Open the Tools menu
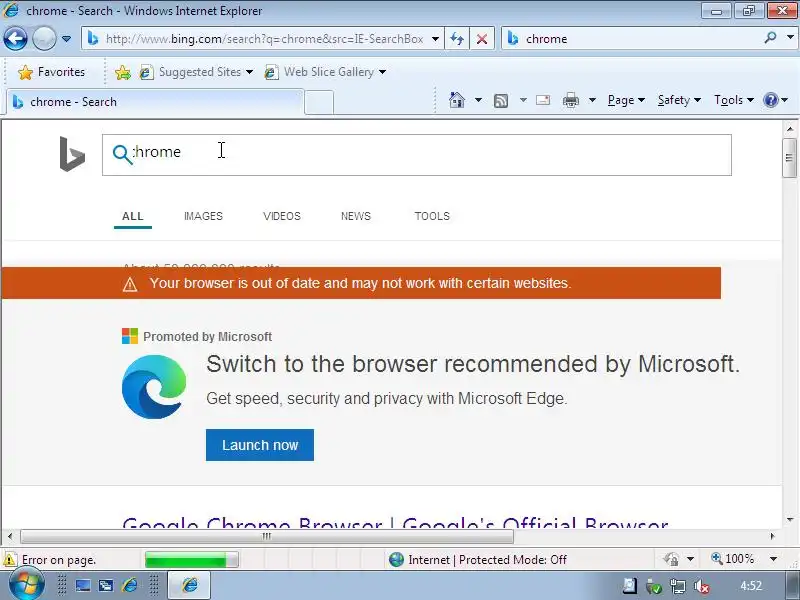This screenshot has height=600, width=800. pyautogui.click(x=734, y=100)
